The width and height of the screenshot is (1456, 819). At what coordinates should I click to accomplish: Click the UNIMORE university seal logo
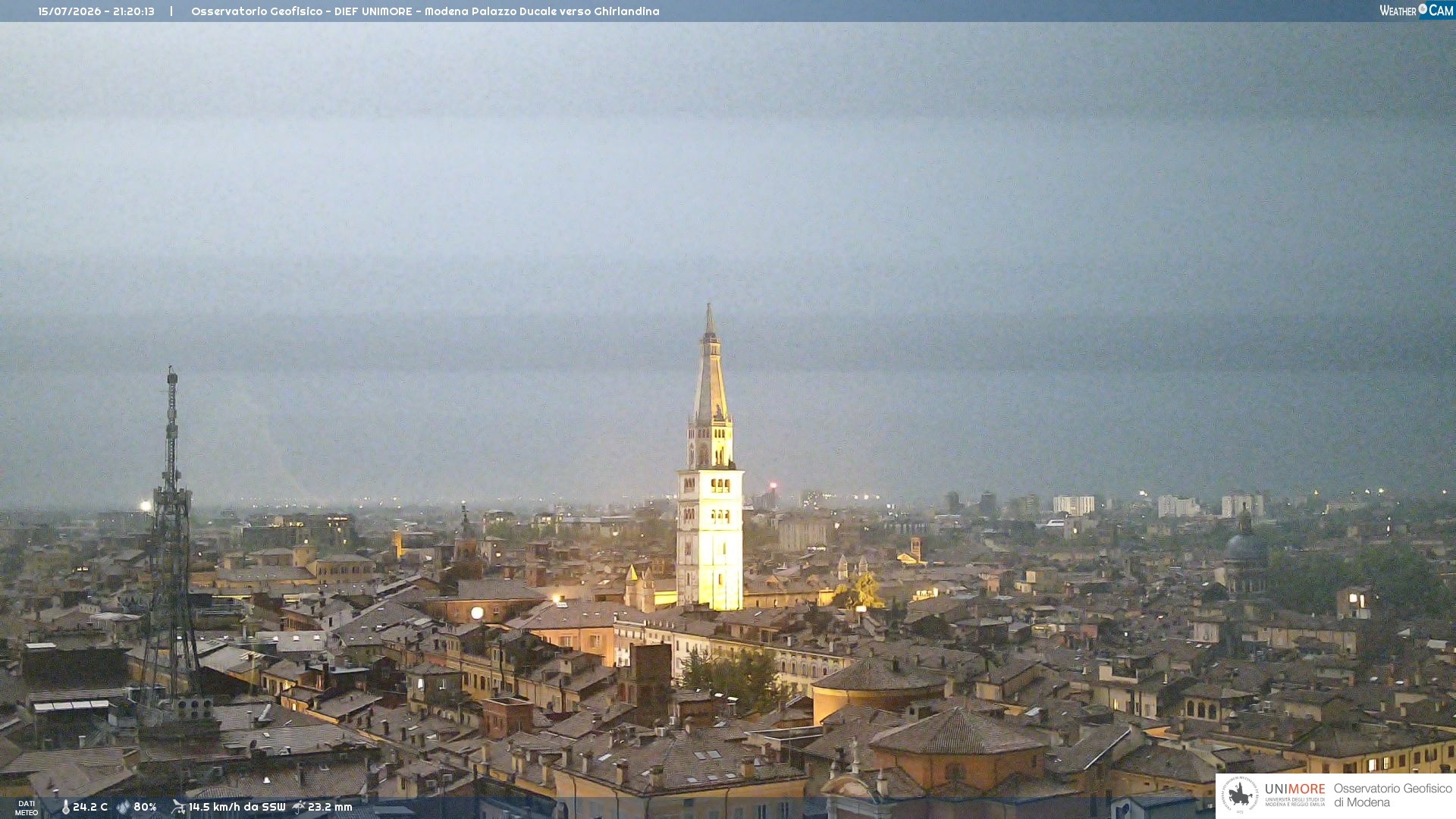click(x=1240, y=795)
